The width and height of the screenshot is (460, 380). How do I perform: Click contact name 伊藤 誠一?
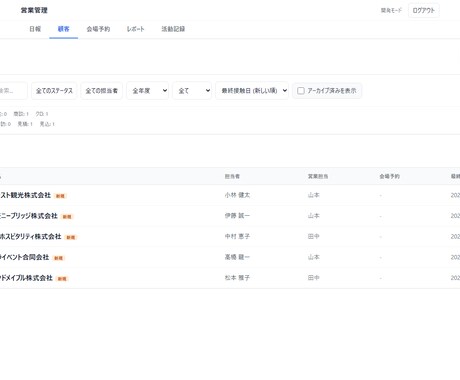[237, 216]
